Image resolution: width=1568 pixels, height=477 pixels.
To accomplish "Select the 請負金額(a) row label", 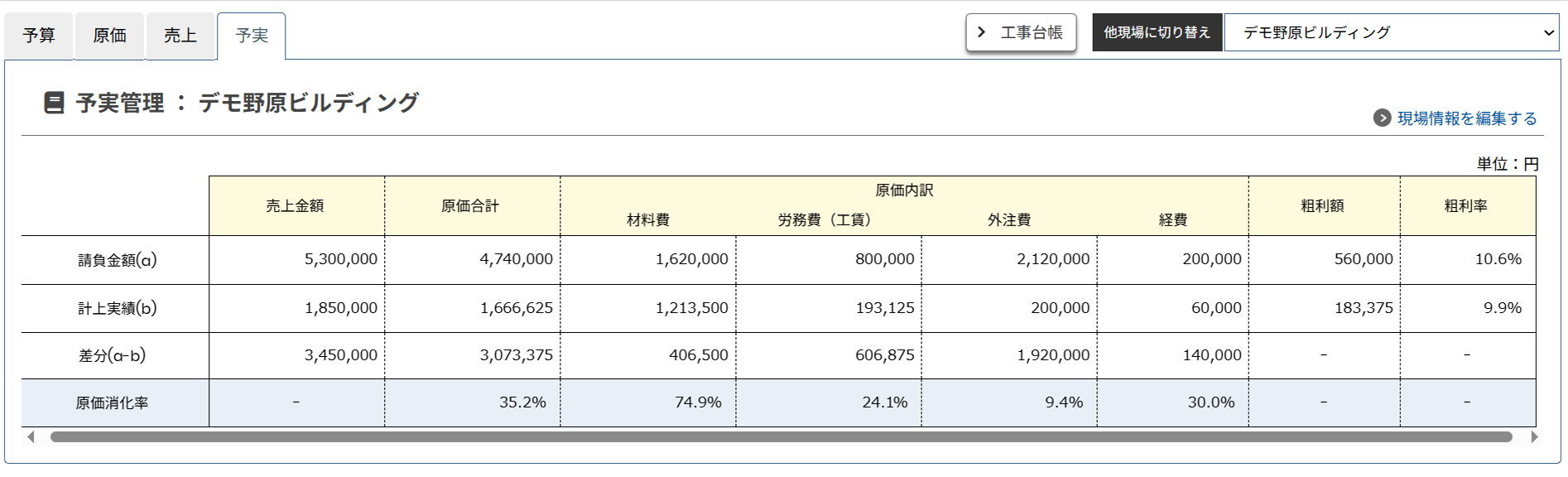I will coord(117,260).
